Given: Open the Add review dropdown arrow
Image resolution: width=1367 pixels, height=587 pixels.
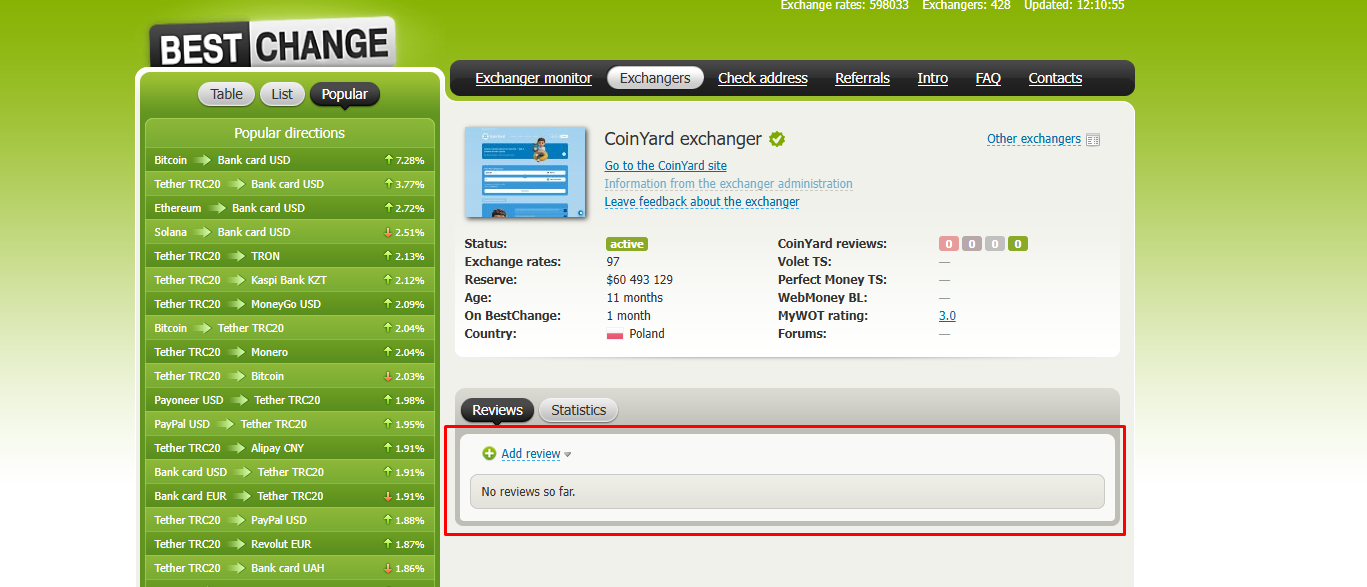Looking at the screenshot, I should pyautogui.click(x=567, y=455).
